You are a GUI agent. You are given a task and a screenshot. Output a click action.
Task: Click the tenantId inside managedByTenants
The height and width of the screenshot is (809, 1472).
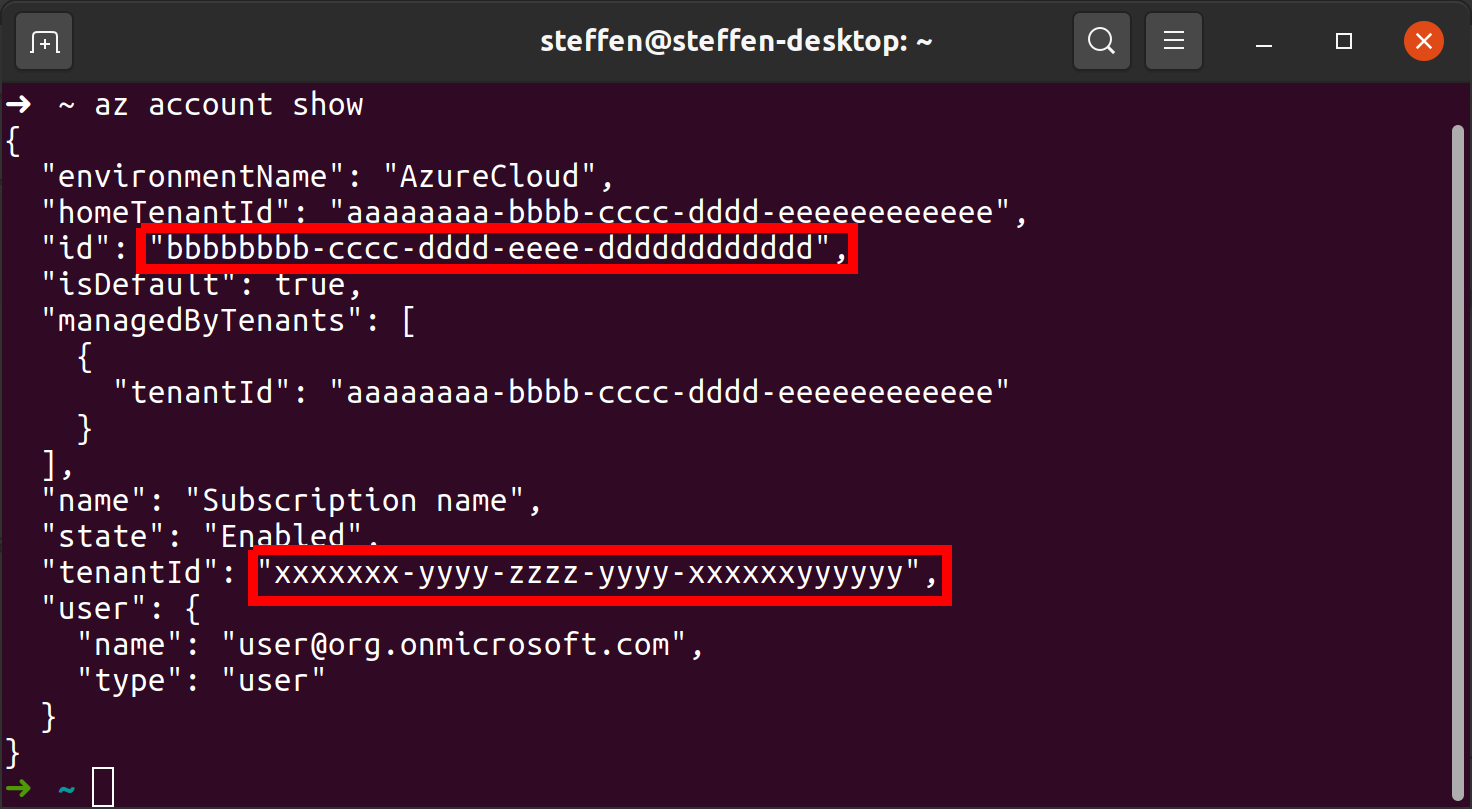click(x=669, y=393)
